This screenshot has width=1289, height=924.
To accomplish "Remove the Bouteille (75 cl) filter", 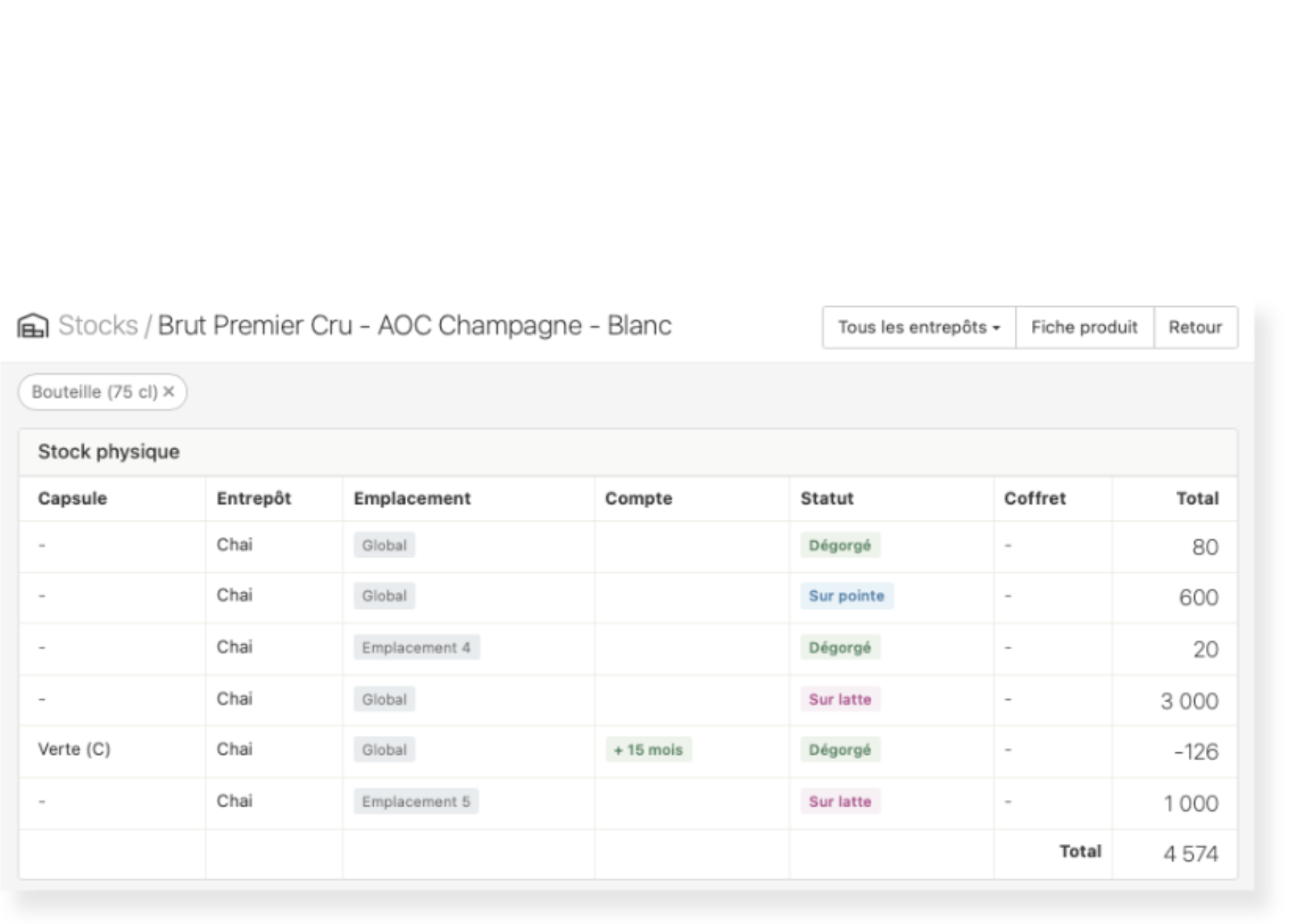I will 169,392.
